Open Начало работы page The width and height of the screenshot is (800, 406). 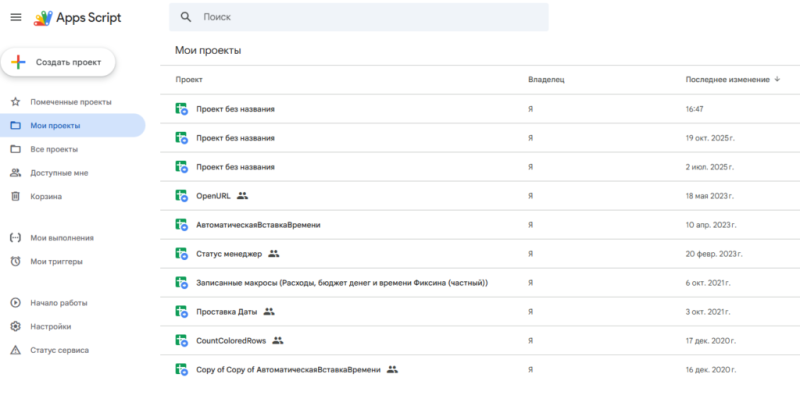[x=59, y=303]
